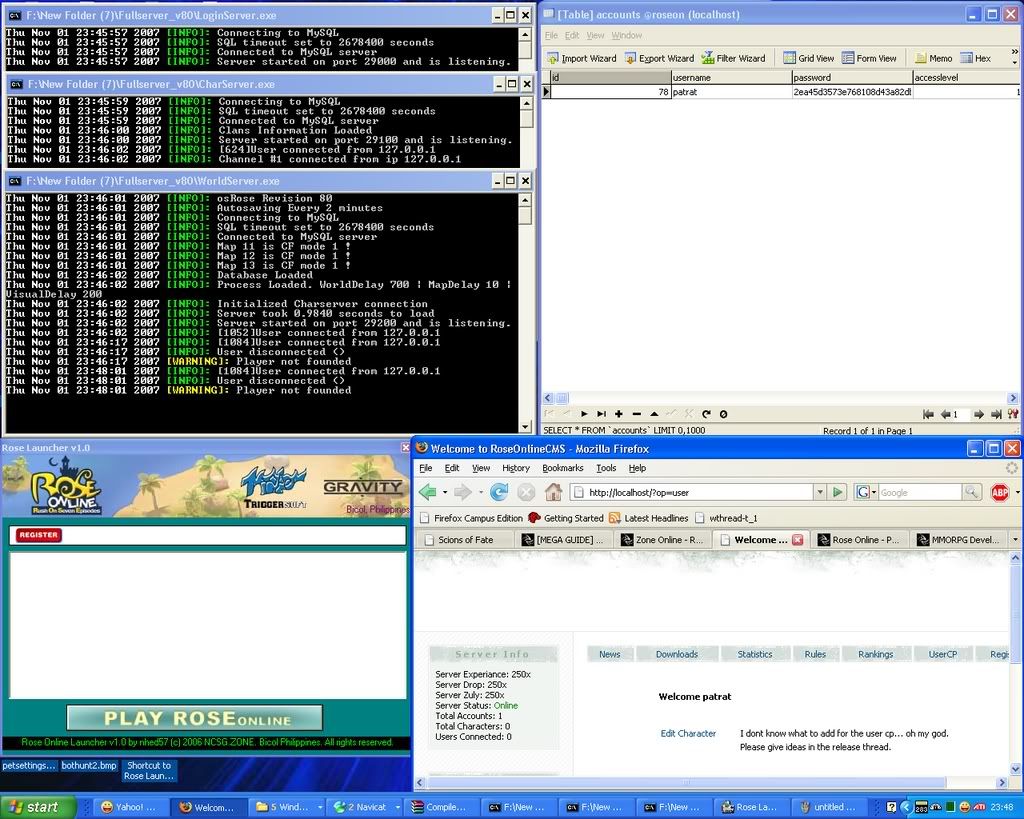
Task: Open the list-all-tabs dropdown in Firefox
Action: tap(1015, 540)
